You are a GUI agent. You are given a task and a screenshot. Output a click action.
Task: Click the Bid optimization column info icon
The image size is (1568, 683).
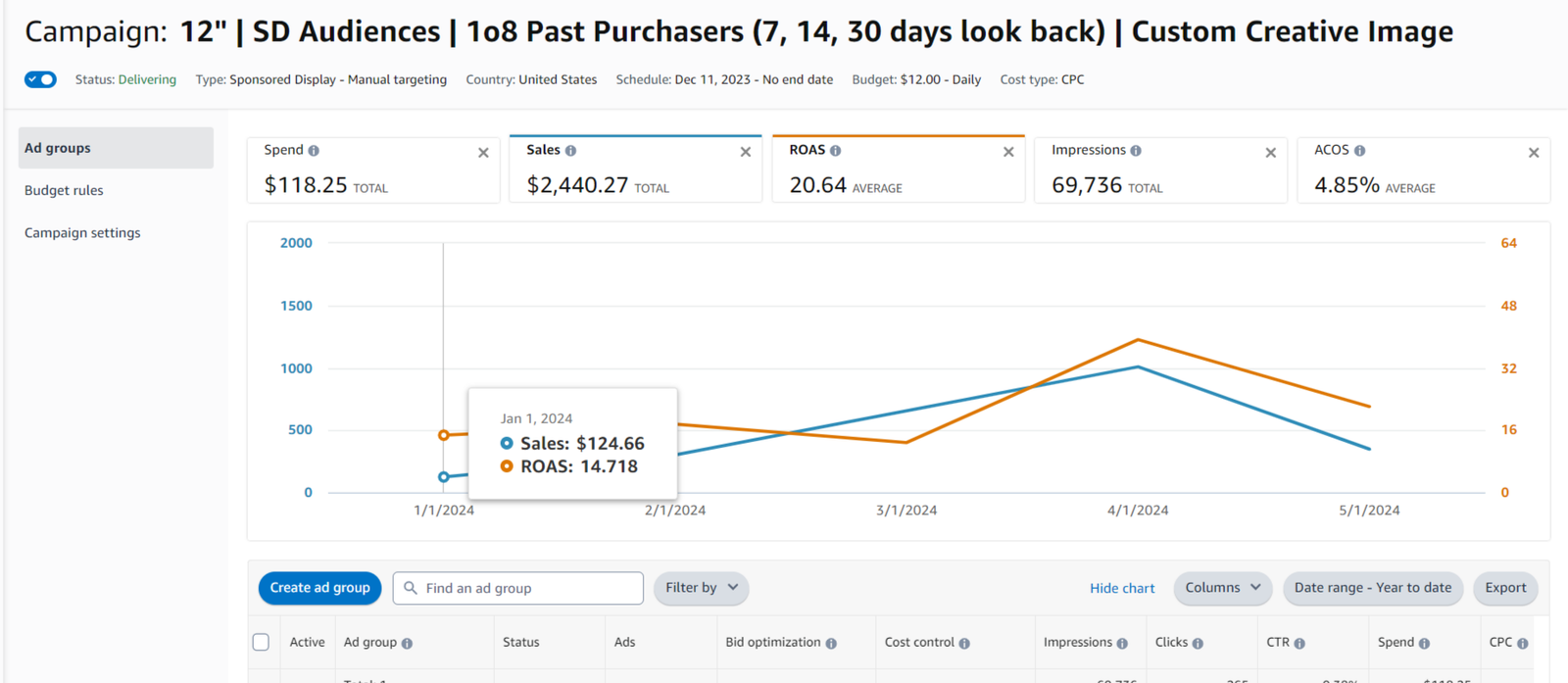831,644
